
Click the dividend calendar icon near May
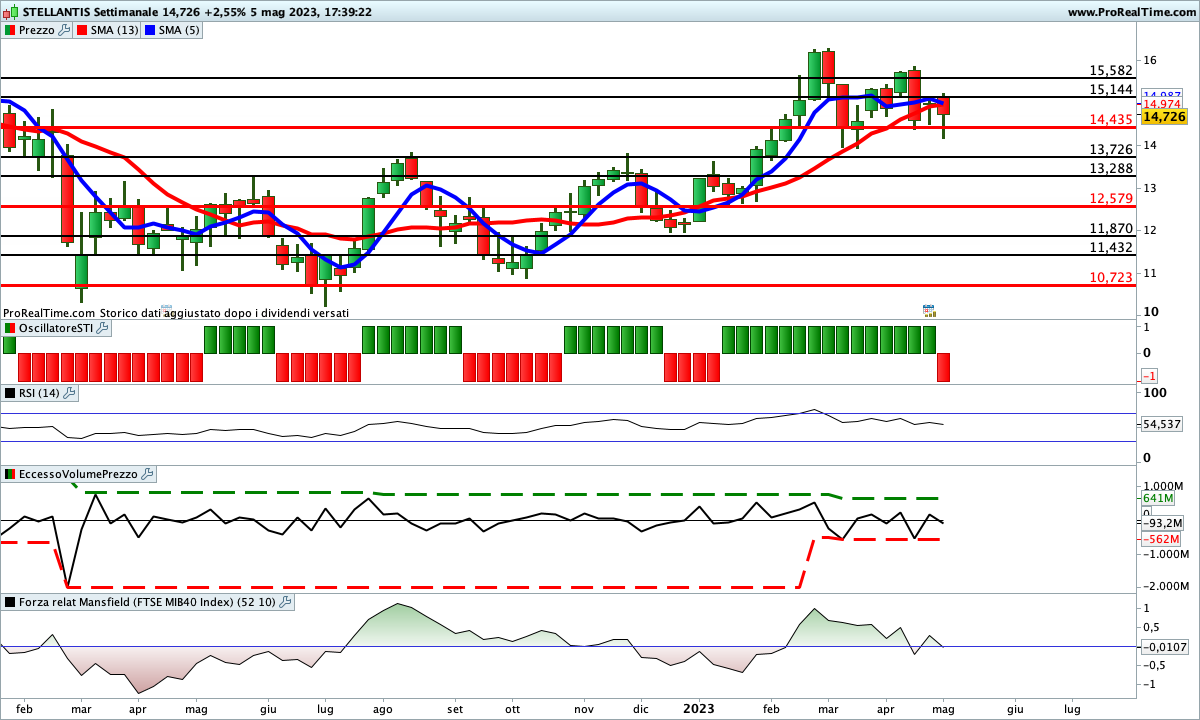(928, 311)
